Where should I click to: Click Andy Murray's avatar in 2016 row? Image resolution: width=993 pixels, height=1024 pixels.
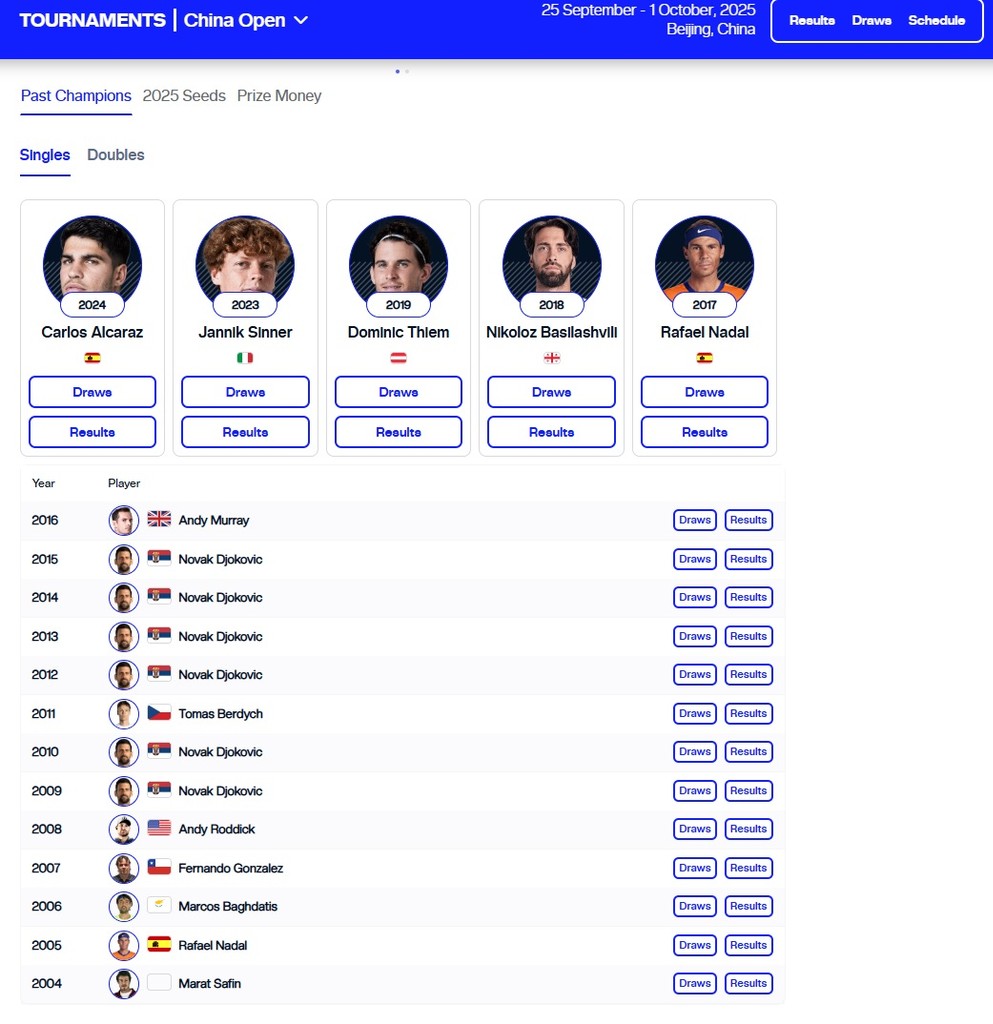(x=123, y=520)
